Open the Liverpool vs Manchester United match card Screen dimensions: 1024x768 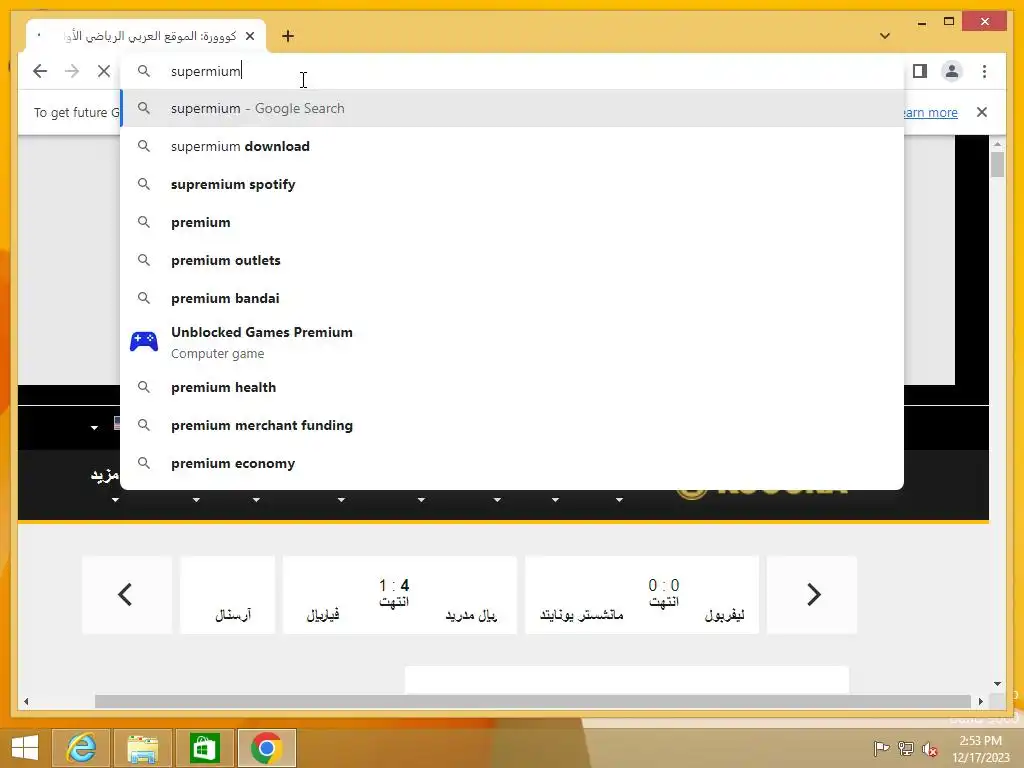[x=642, y=594]
